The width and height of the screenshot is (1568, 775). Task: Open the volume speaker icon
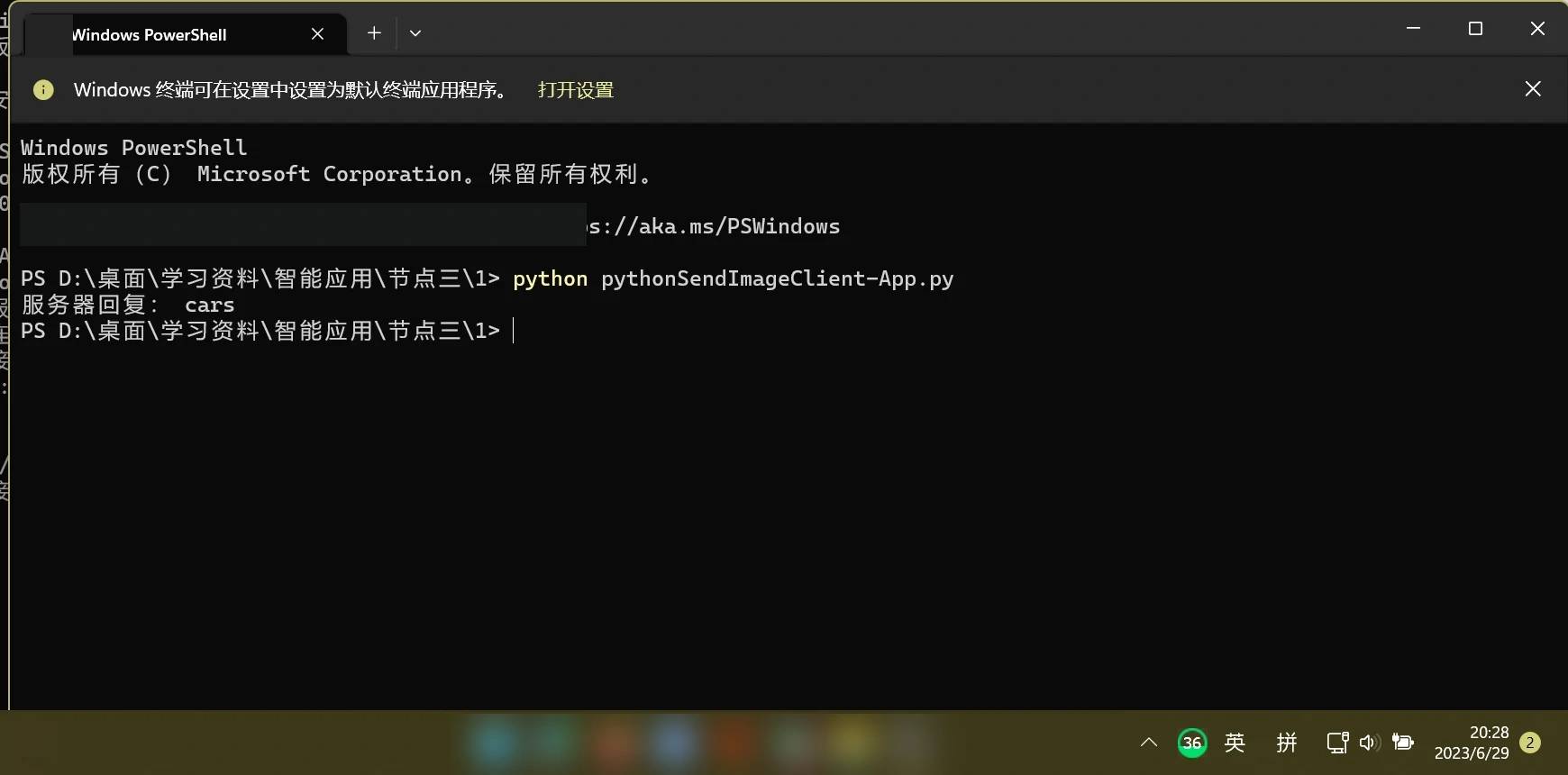[1370, 743]
